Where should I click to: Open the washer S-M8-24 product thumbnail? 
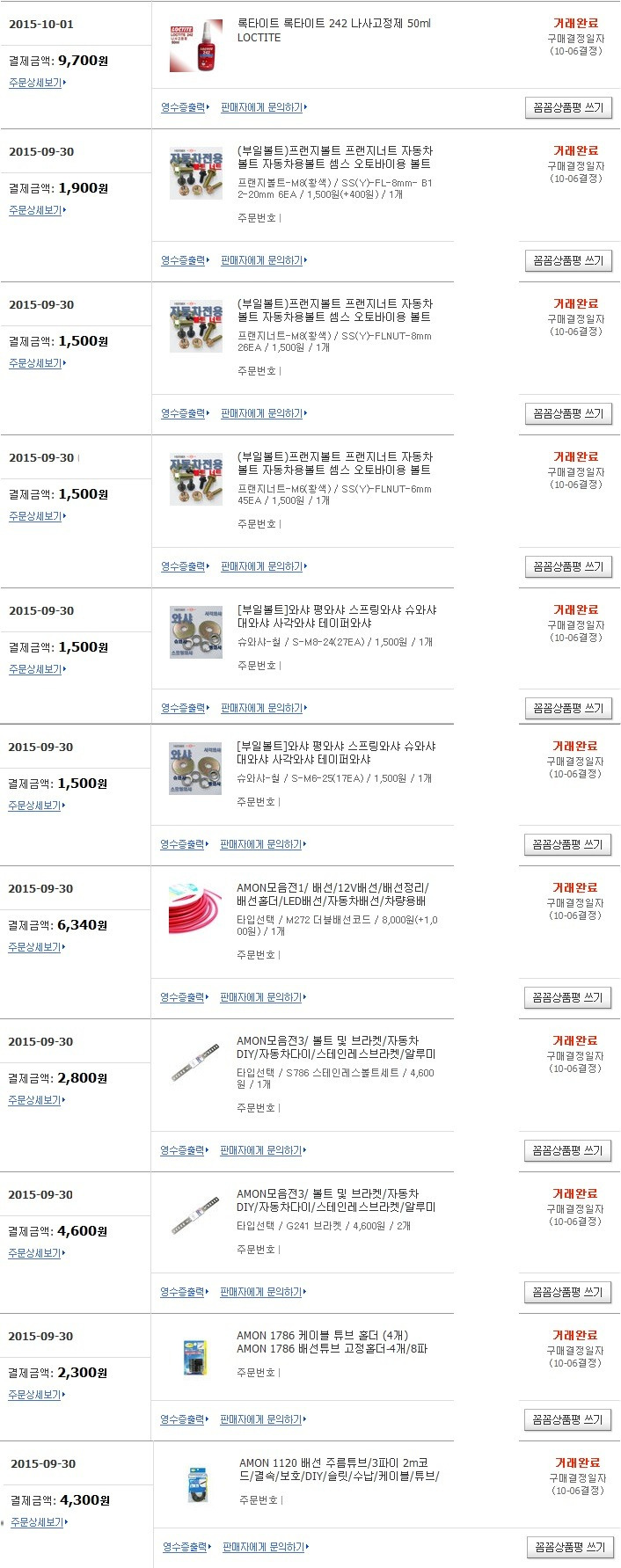(195, 633)
